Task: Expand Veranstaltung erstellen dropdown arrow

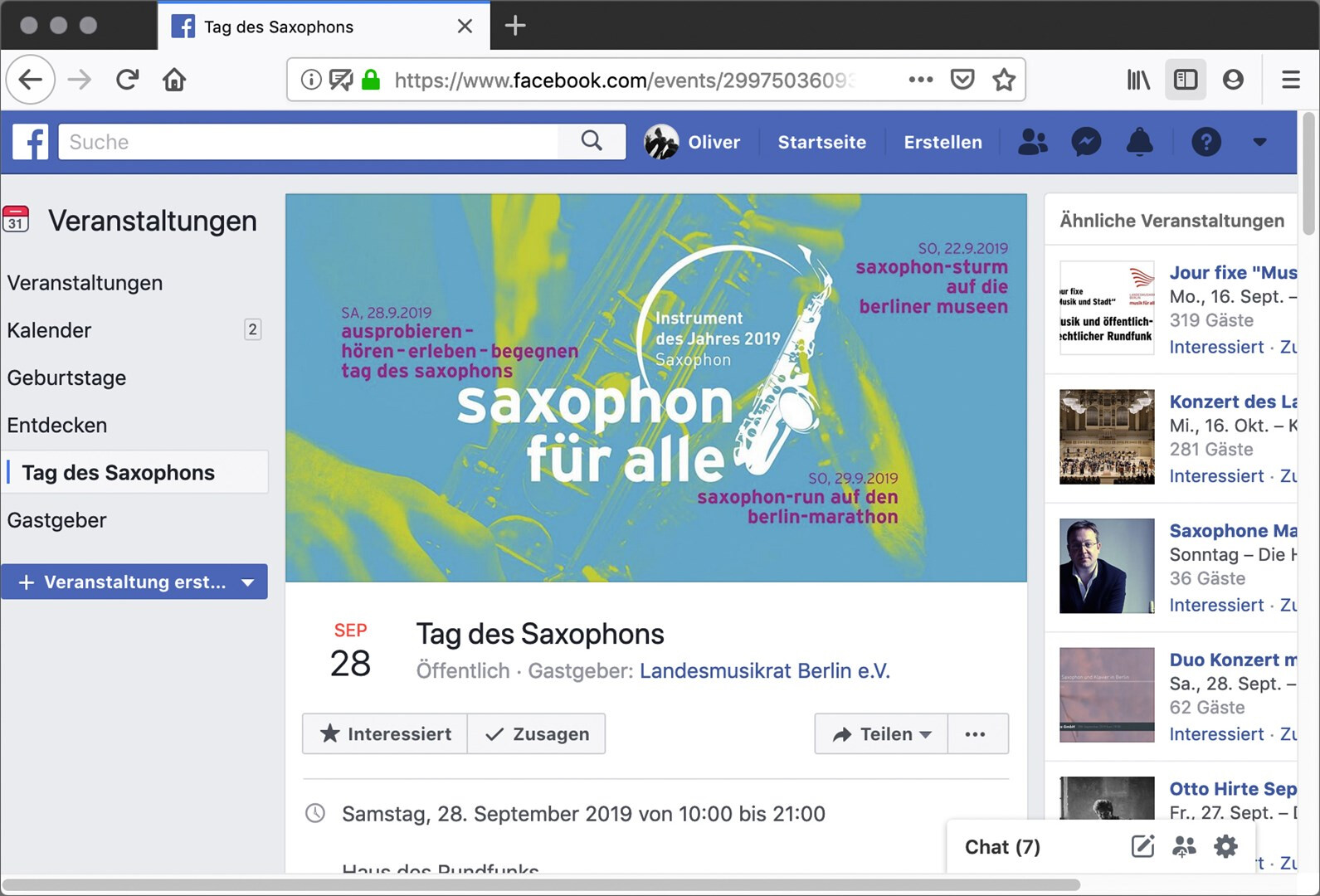Action: [247, 582]
